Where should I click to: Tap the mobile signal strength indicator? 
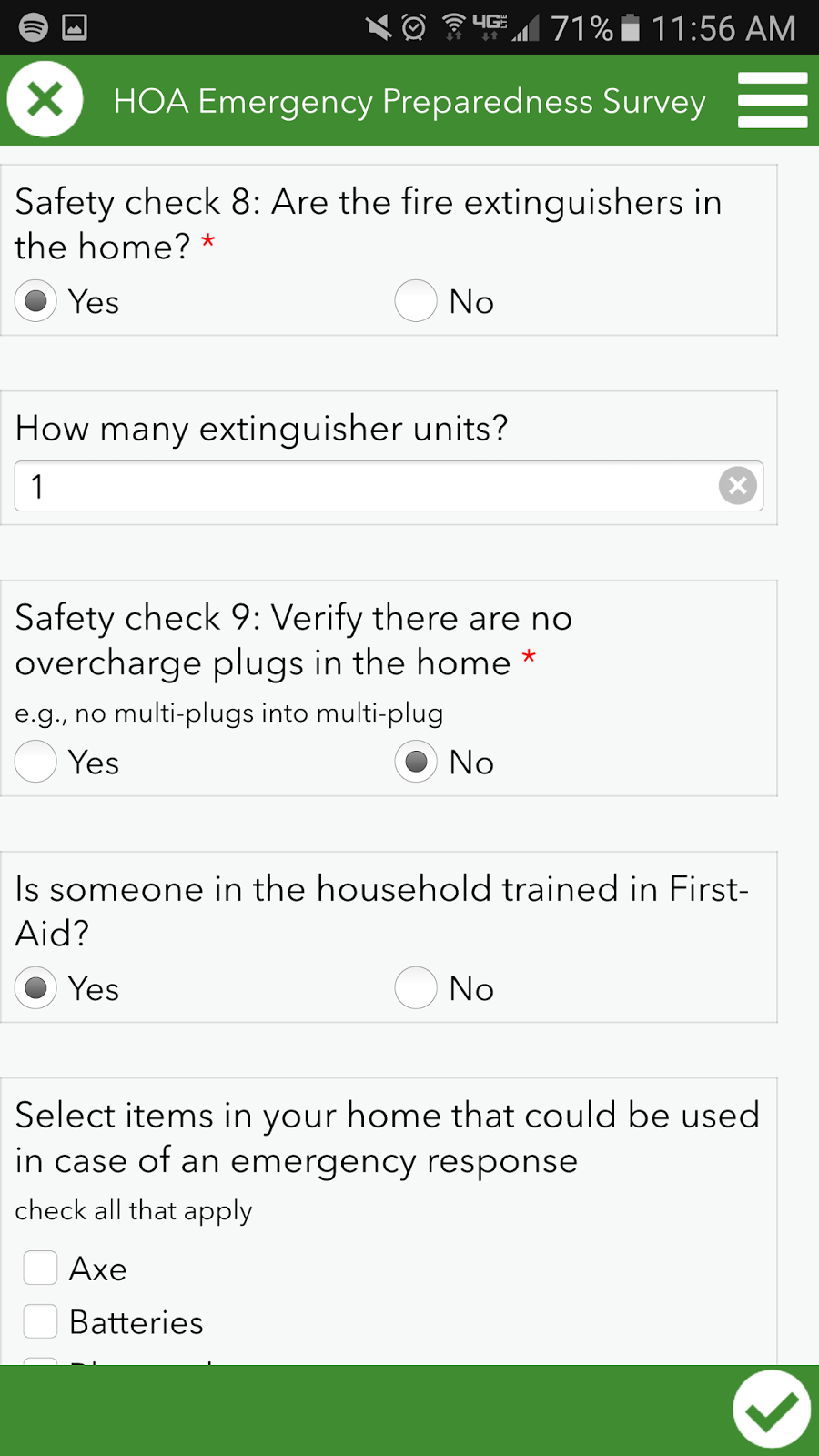525,27
